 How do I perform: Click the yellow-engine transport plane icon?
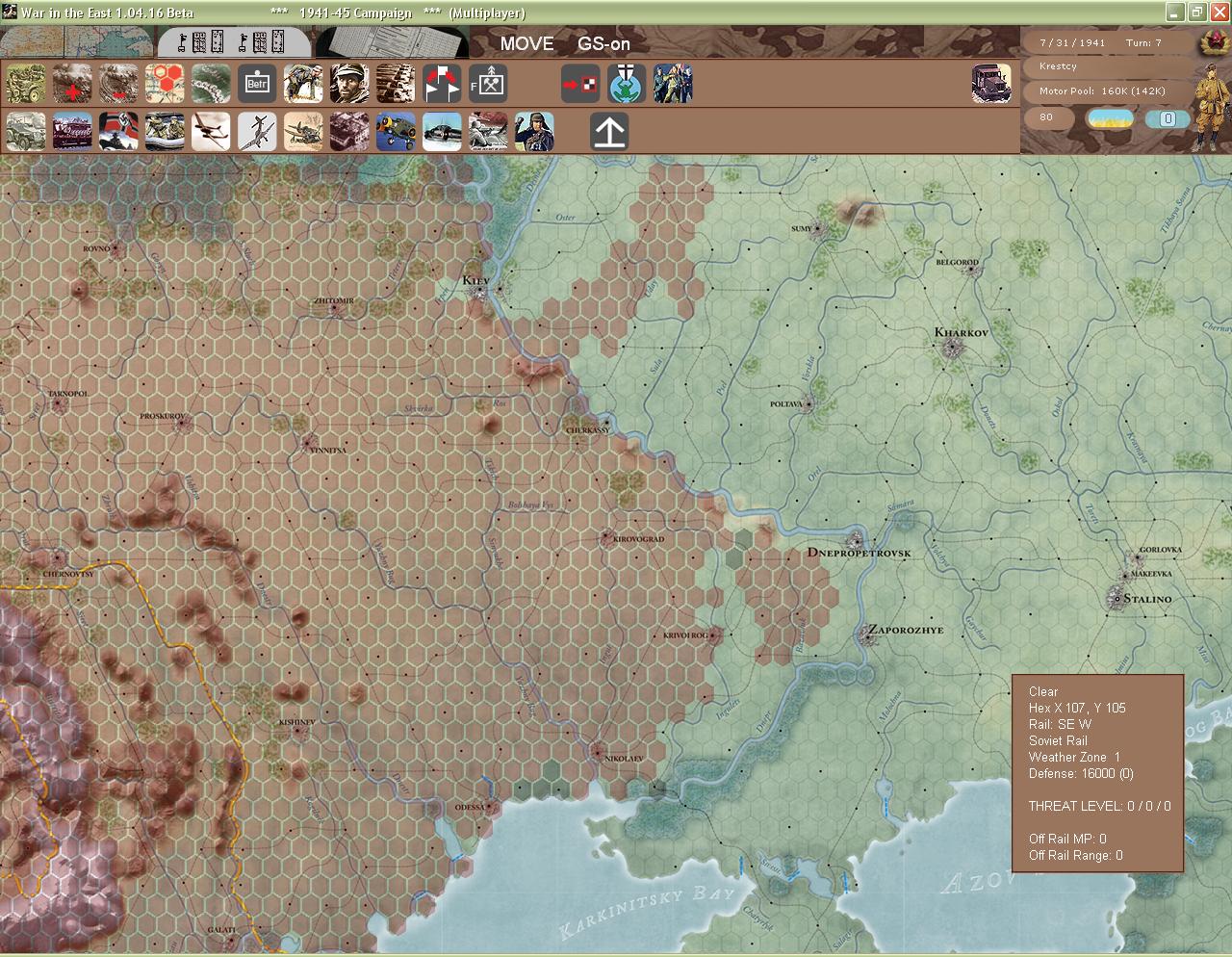tap(396, 132)
